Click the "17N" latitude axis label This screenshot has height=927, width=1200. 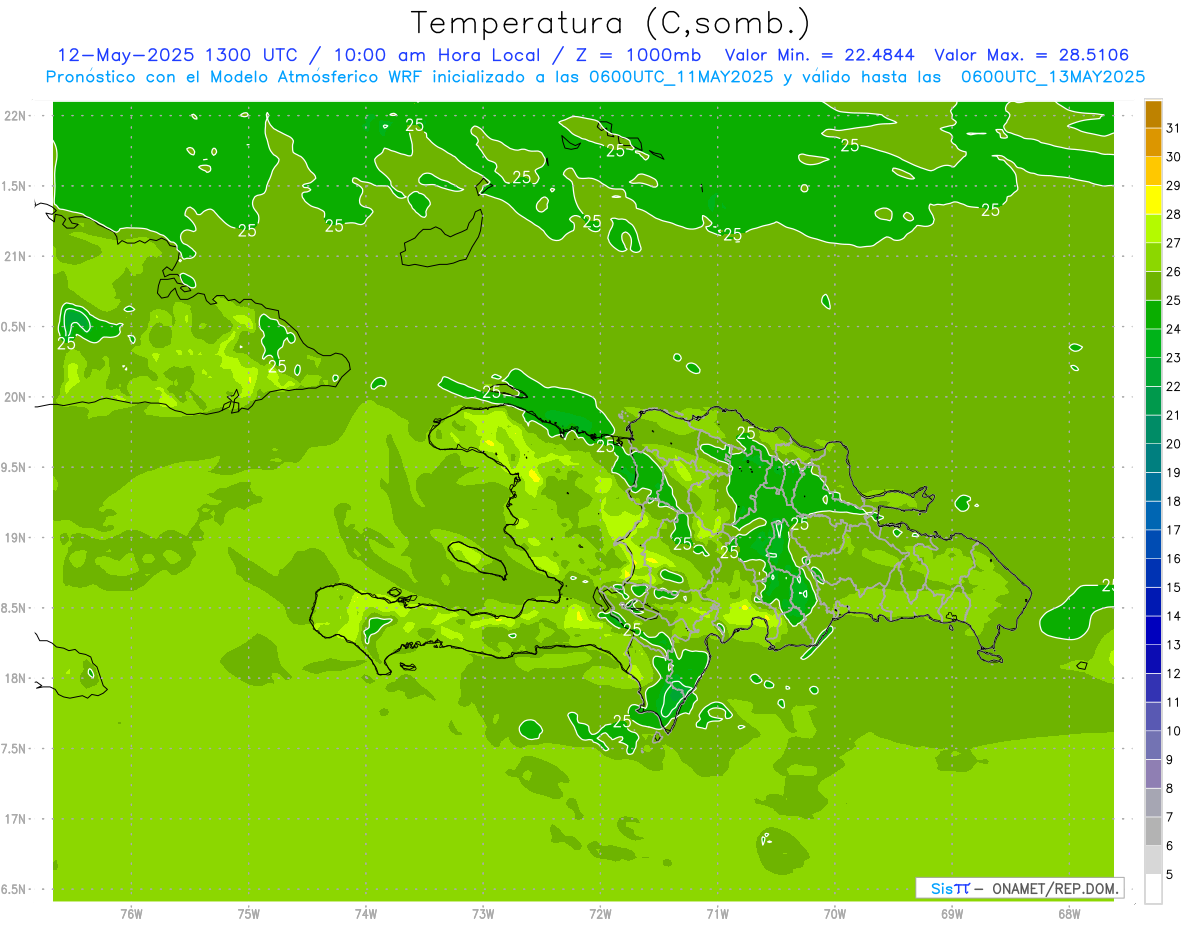coord(16,820)
